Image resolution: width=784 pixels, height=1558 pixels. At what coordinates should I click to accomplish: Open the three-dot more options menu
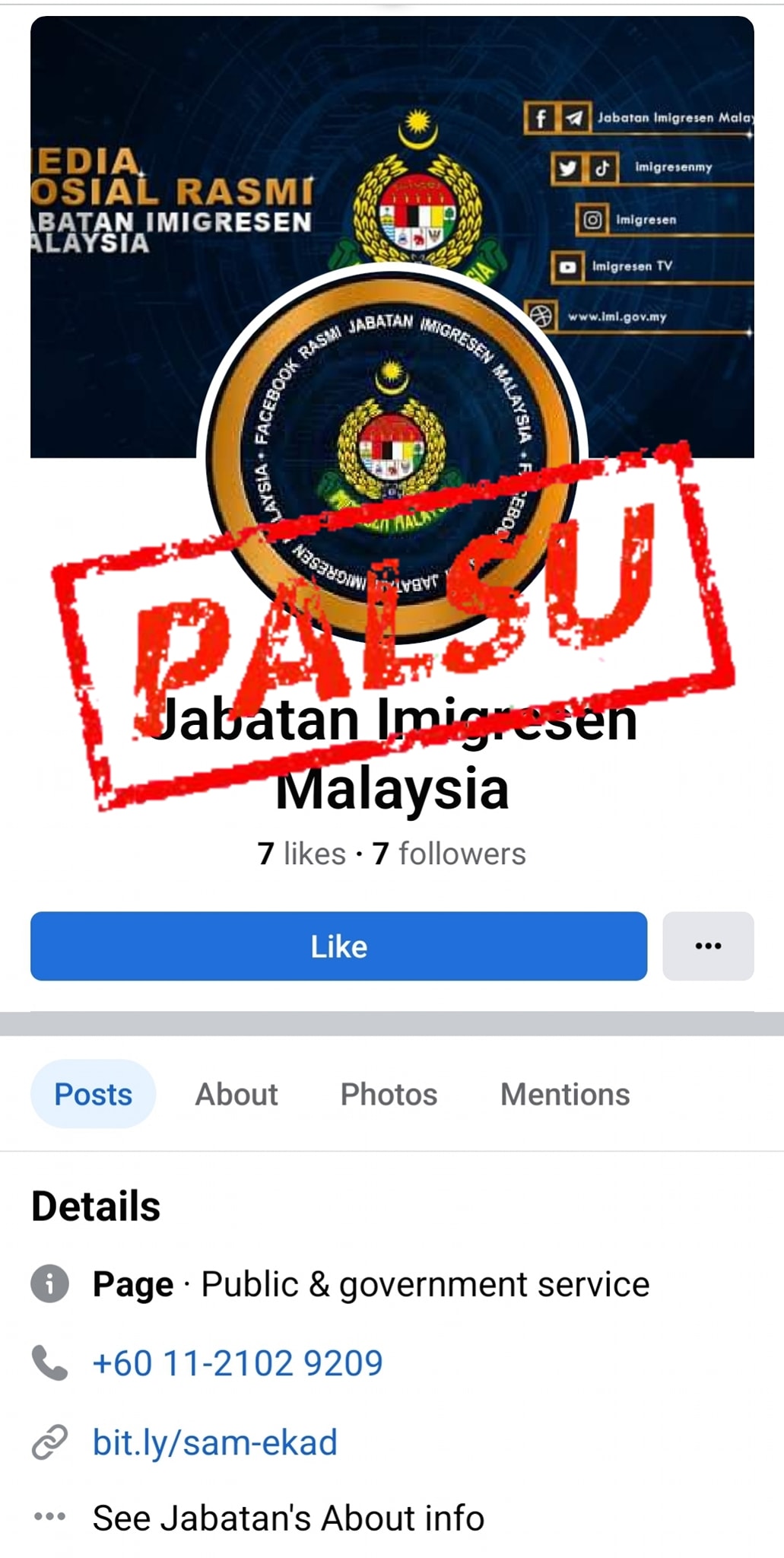[x=708, y=946]
